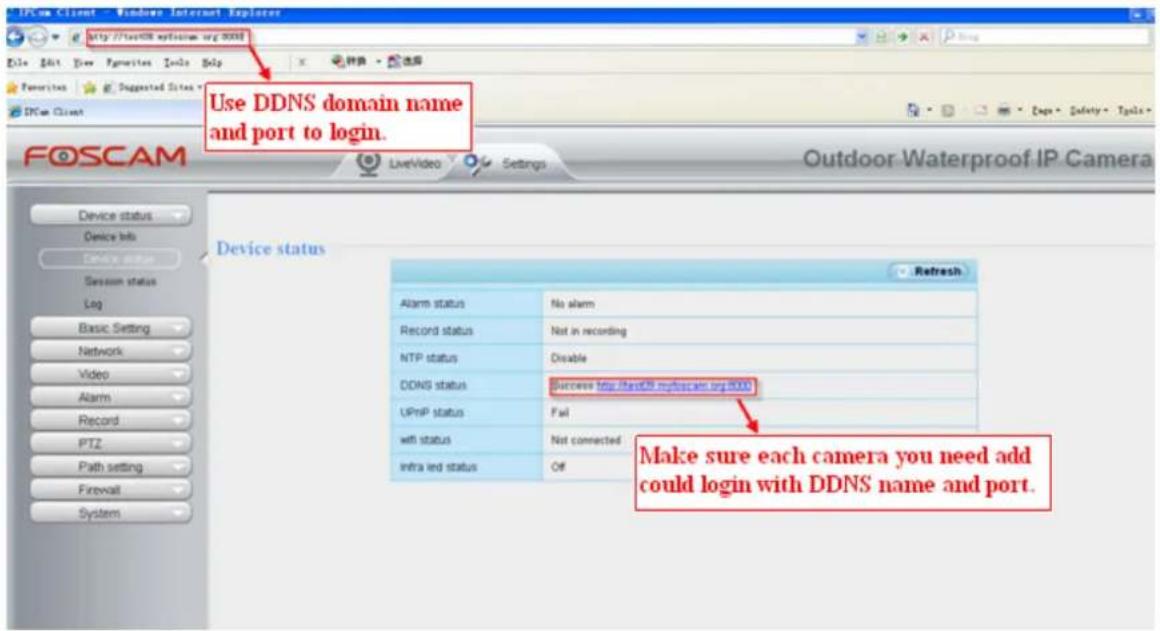Click the magnifier icon in Bing search box

point(949,36)
